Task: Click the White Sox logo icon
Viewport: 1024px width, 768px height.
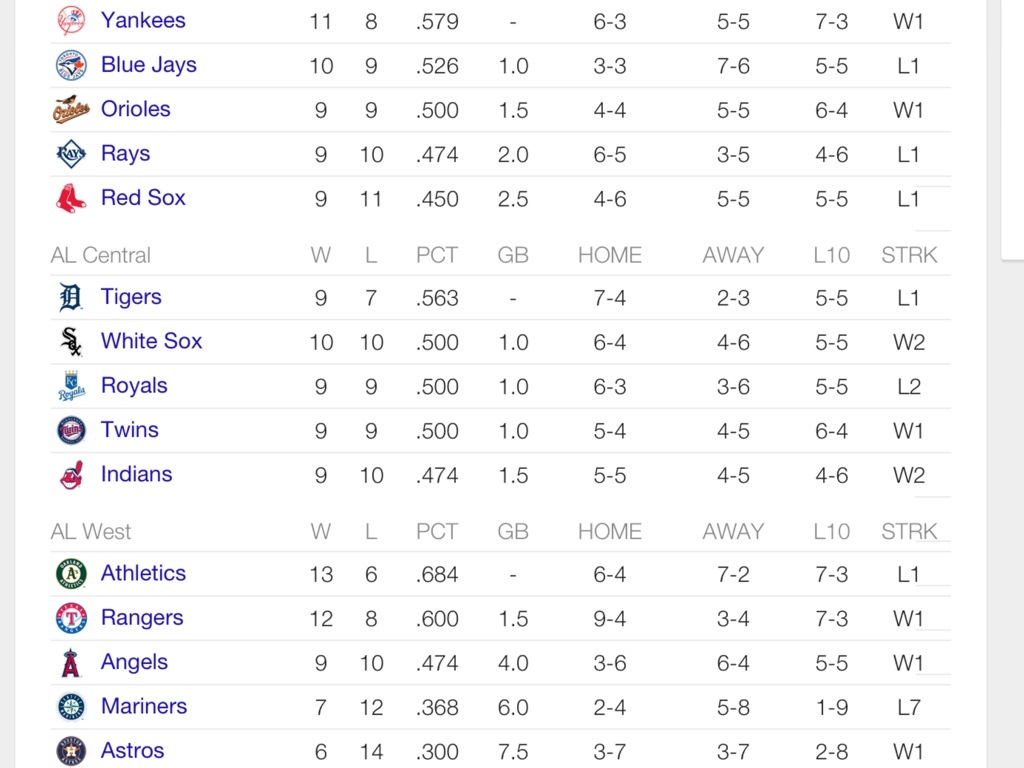Action: coord(71,342)
